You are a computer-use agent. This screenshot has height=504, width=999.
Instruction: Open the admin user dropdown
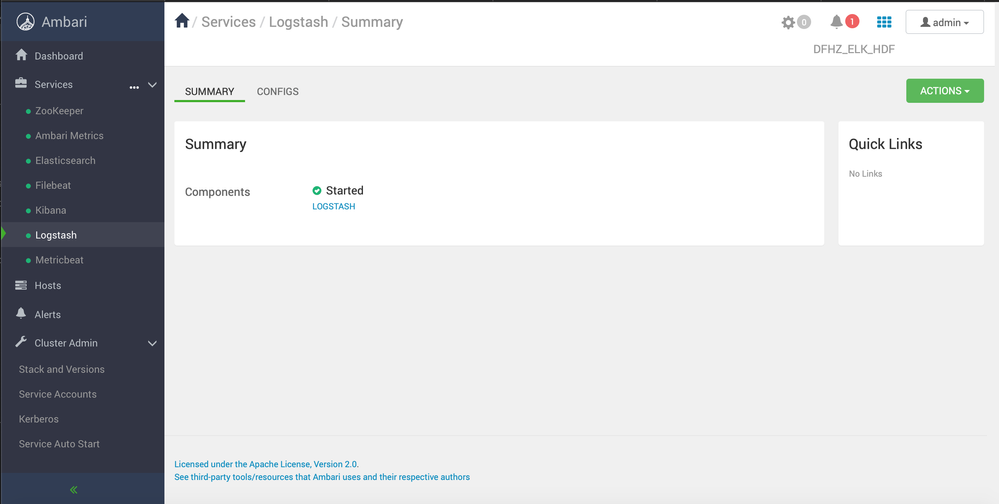point(944,22)
